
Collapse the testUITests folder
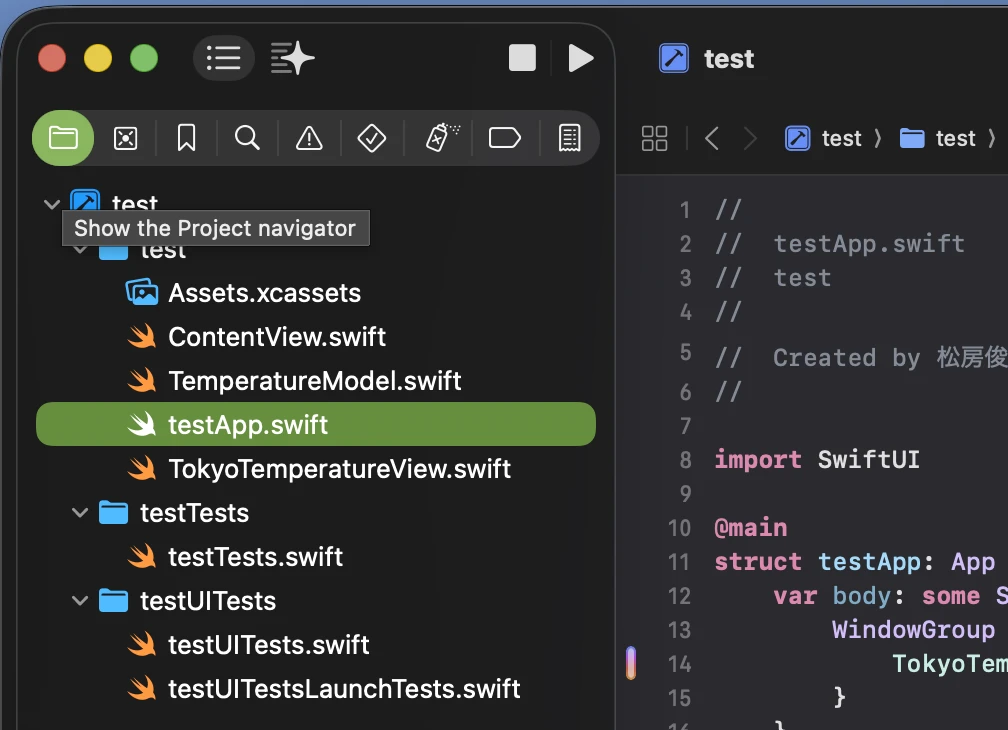[x=80, y=601]
